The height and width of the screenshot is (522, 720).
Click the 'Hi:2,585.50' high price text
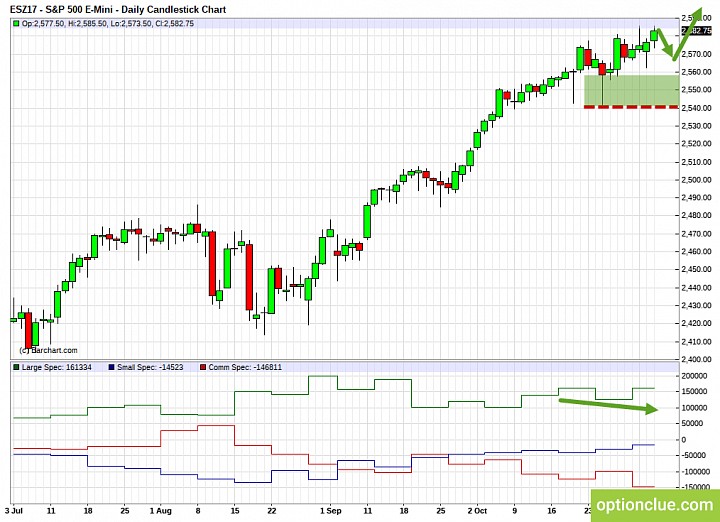[87, 23]
